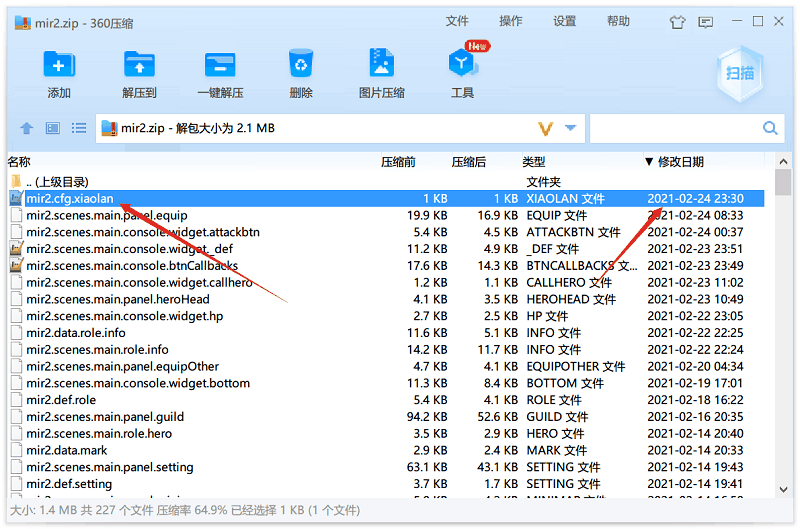The image size is (800, 529).
Task: Sort by 压缩后 column header
Action: (x=468, y=162)
